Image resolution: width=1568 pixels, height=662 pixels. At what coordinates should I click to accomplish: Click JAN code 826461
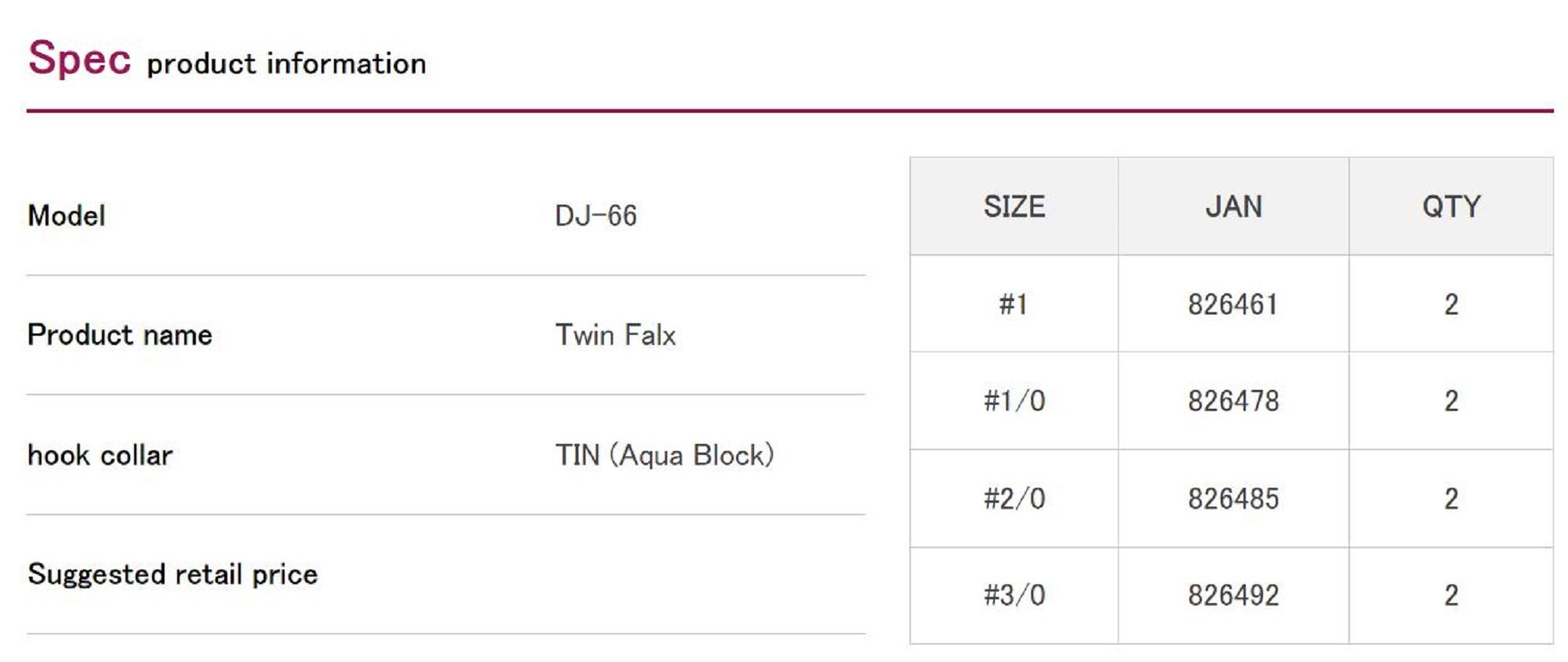coord(1233,304)
